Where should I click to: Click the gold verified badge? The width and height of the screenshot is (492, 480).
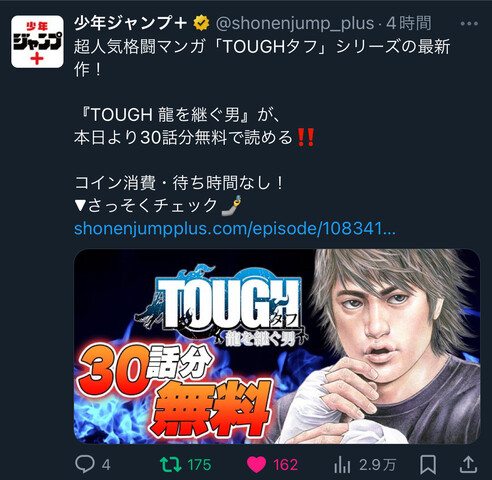(201, 23)
